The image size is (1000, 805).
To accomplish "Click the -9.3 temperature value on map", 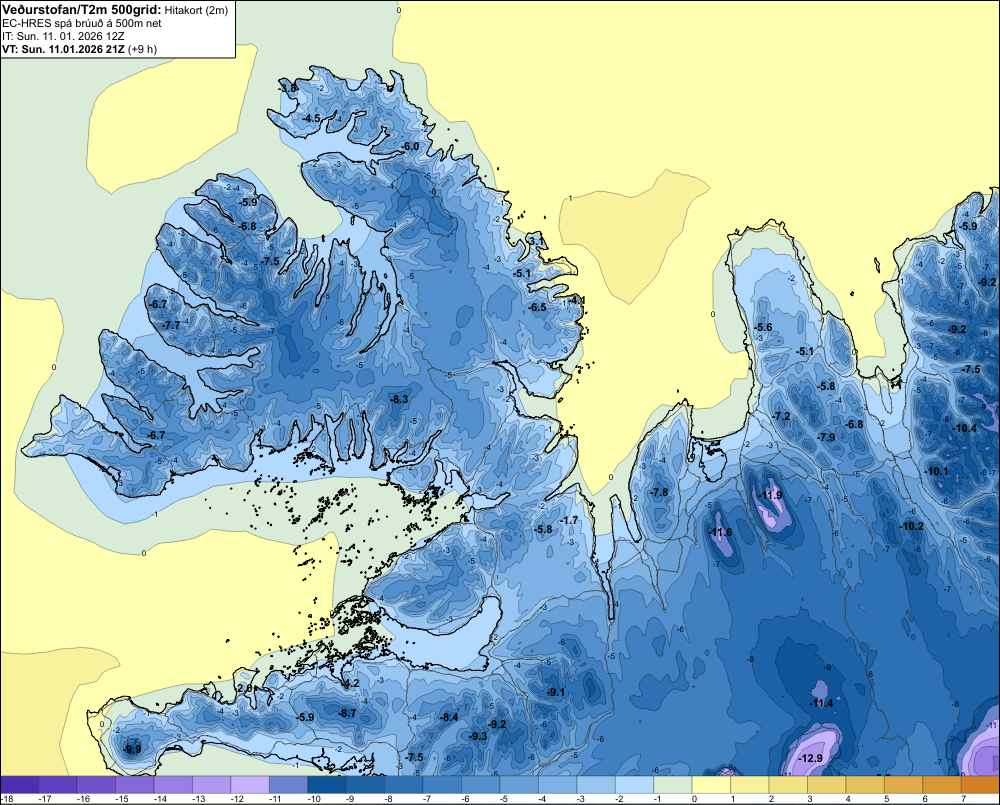I will point(478,736).
